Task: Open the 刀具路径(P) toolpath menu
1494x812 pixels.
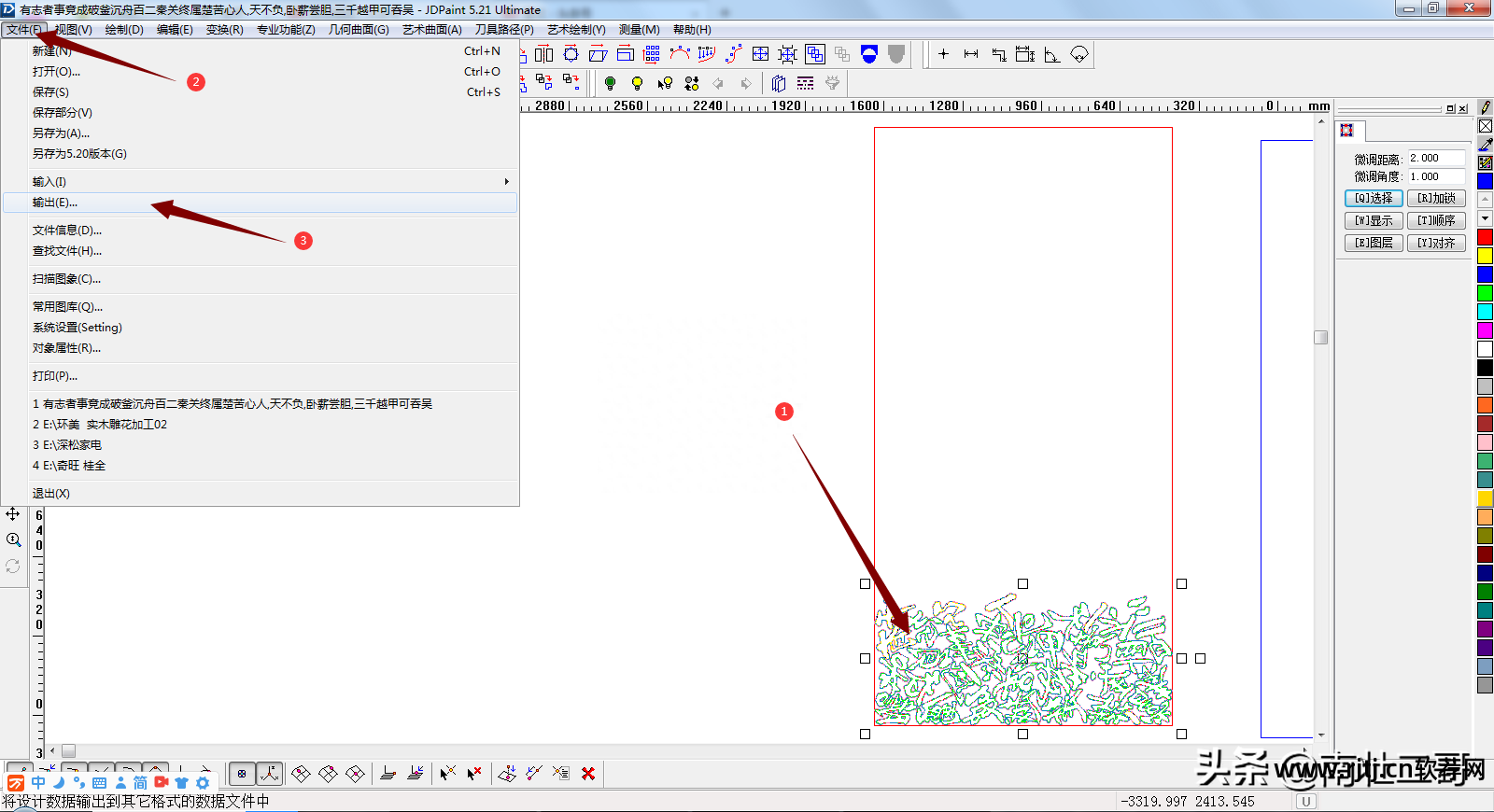Action: [504, 30]
